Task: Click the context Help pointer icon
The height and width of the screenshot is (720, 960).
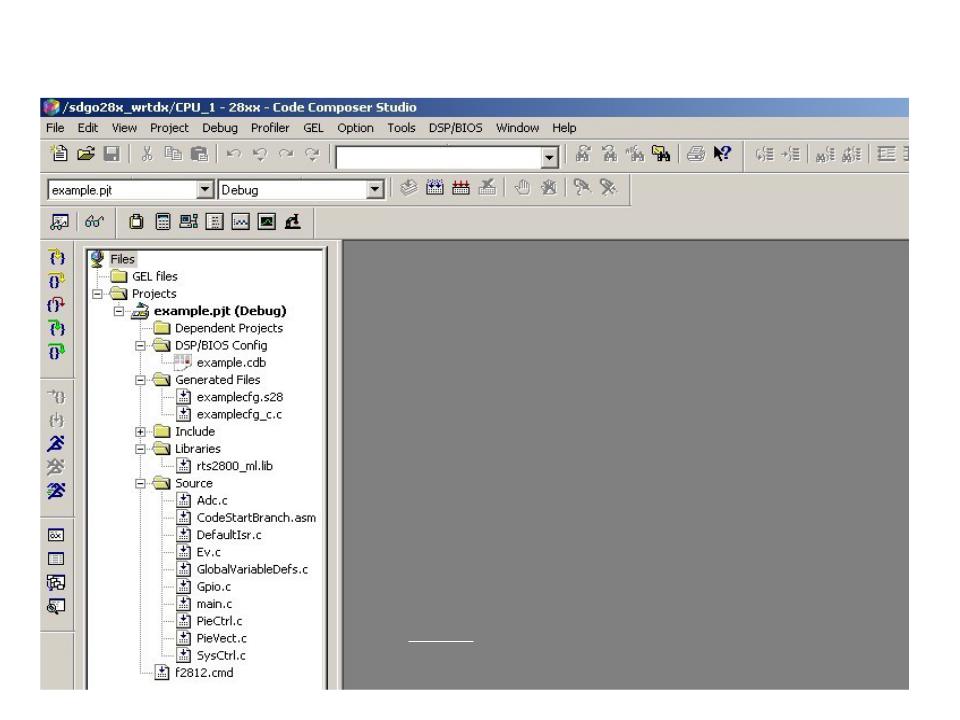Action: [x=722, y=153]
